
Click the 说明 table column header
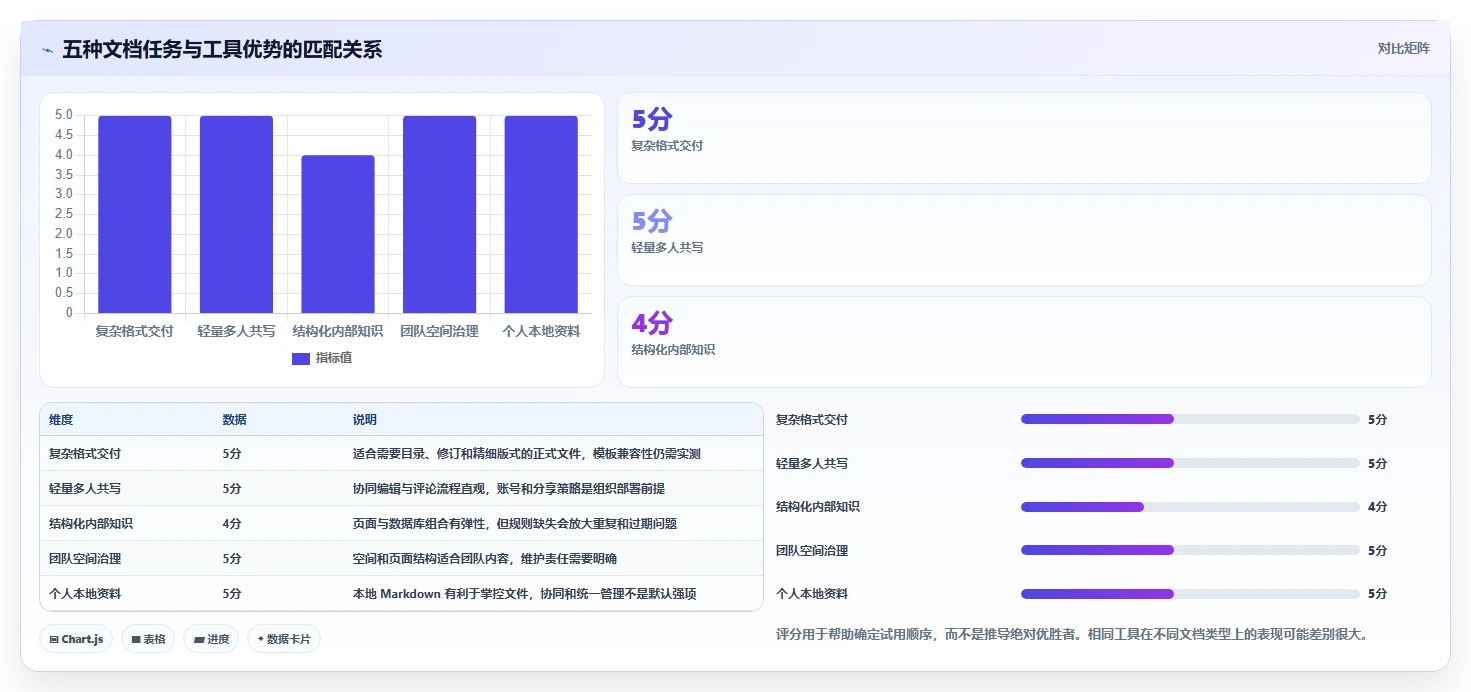[x=365, y=420]
